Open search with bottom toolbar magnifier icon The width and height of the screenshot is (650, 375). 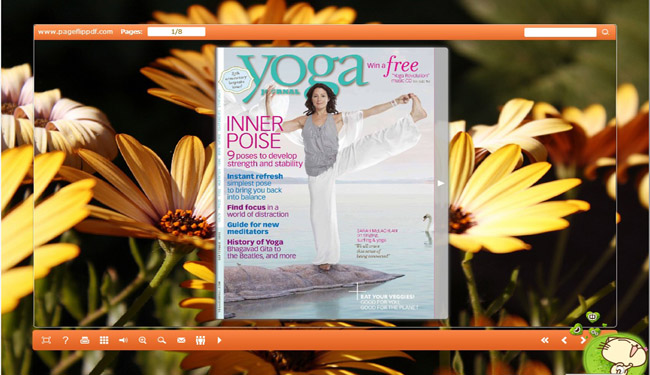pyautogui.click(x=162, y=340)
